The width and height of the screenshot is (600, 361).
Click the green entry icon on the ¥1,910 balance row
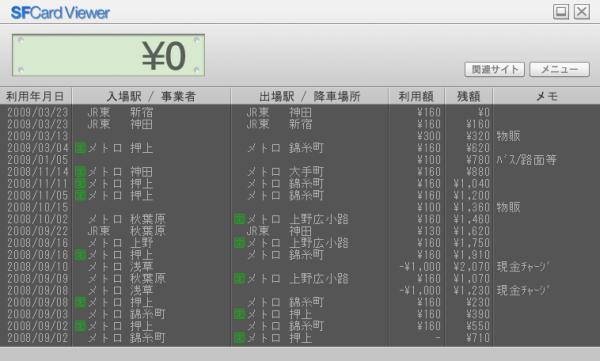point(80,255)
